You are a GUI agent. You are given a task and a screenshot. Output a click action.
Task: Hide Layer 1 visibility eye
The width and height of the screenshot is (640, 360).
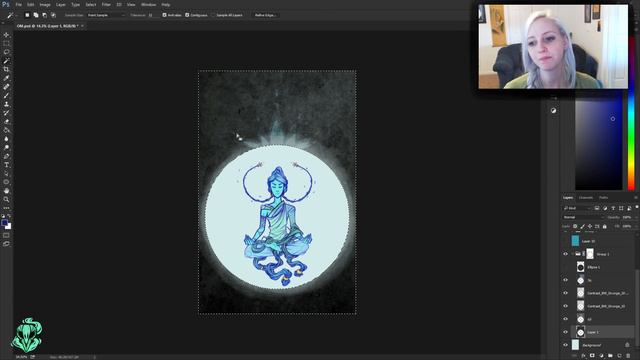[x=566, y=332]
